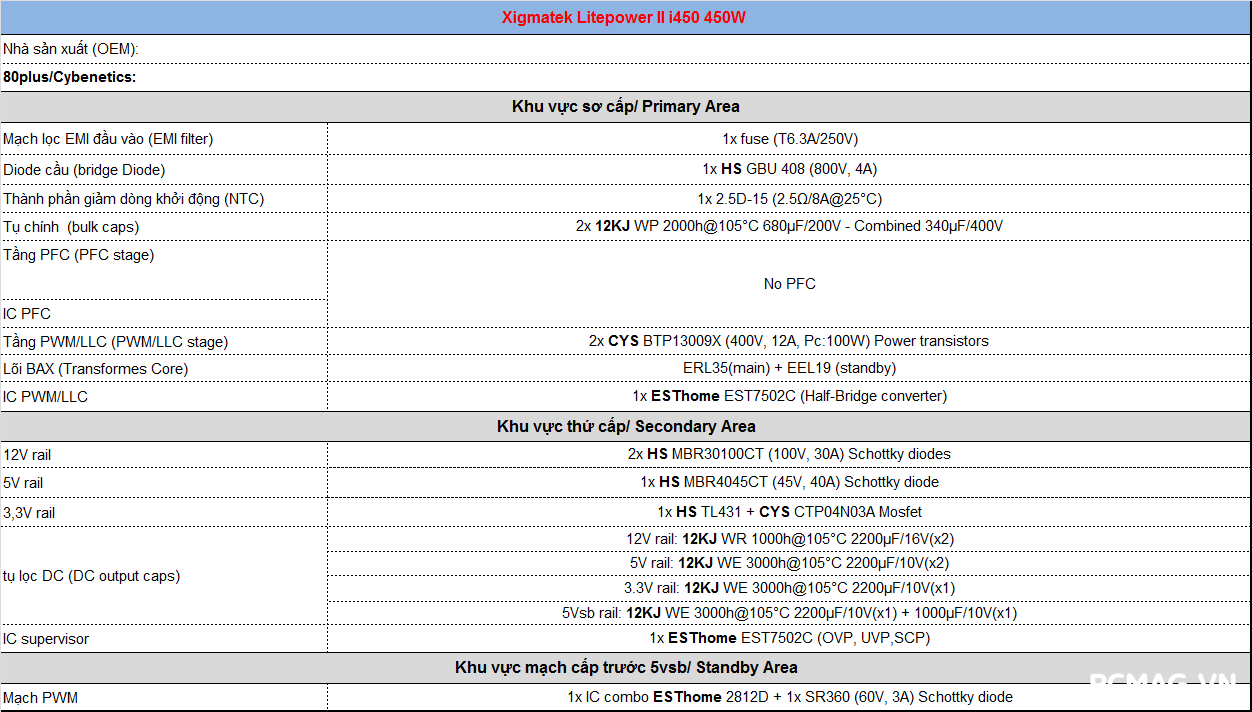Select the Mạch PWM label cell
This screenshot has width=1252, height=712.
164,698
